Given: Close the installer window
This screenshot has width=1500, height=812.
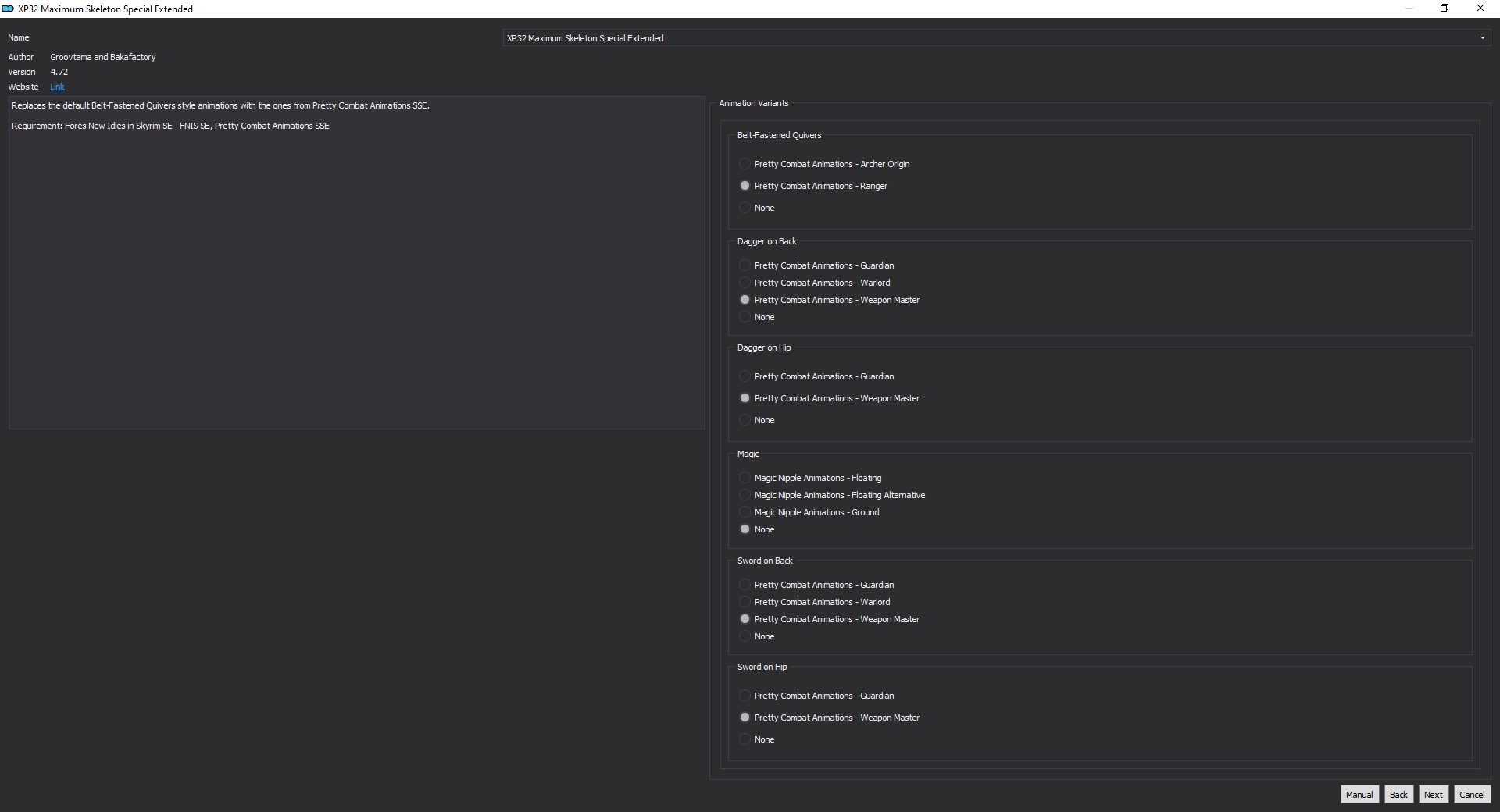Looking at the screenshot, I should (x=1480, y=9).
